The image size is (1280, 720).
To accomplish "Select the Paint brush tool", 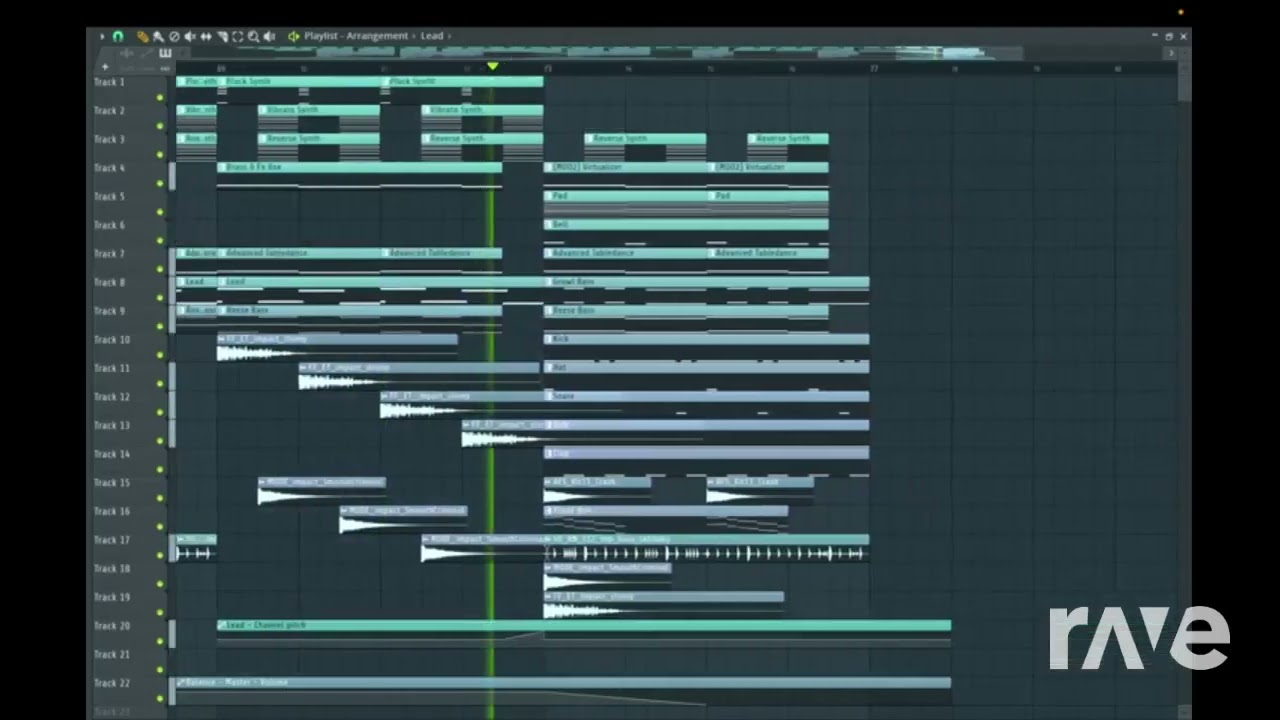I will click(x=158, y=37).
